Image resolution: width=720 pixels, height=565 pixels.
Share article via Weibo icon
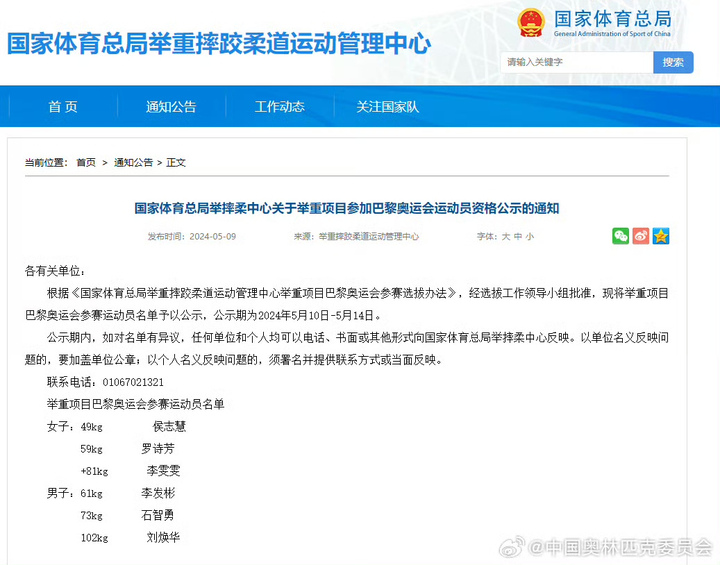pos(641,236)
